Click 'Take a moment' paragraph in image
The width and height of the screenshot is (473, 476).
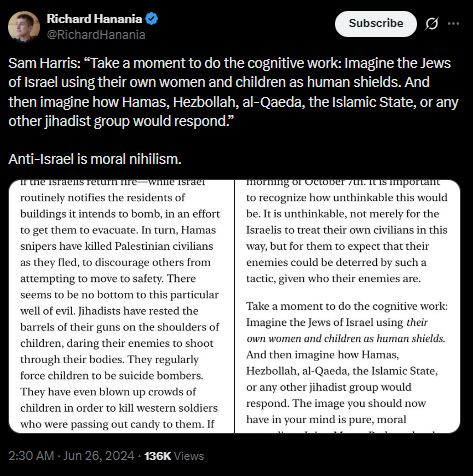click(347, 363)
